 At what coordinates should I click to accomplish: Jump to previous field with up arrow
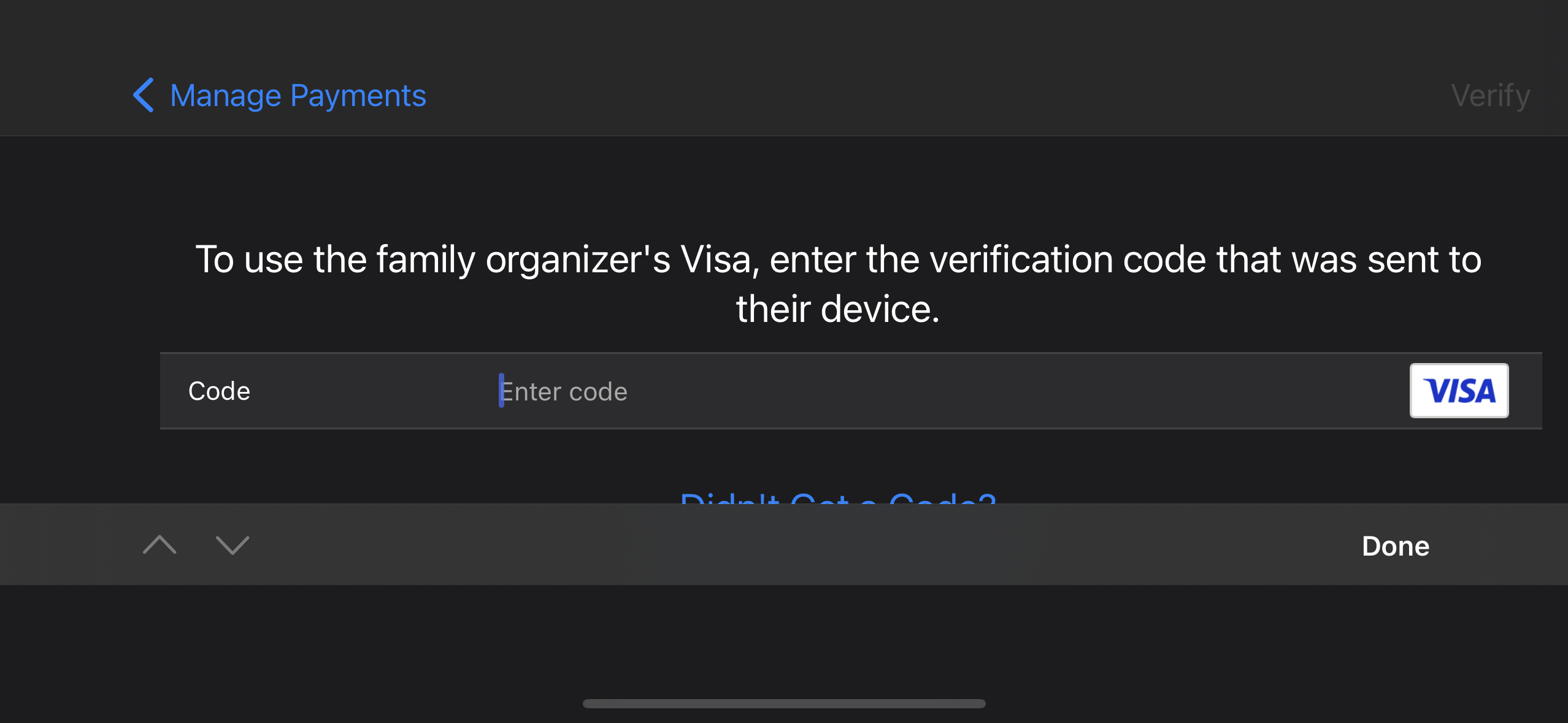159,545
